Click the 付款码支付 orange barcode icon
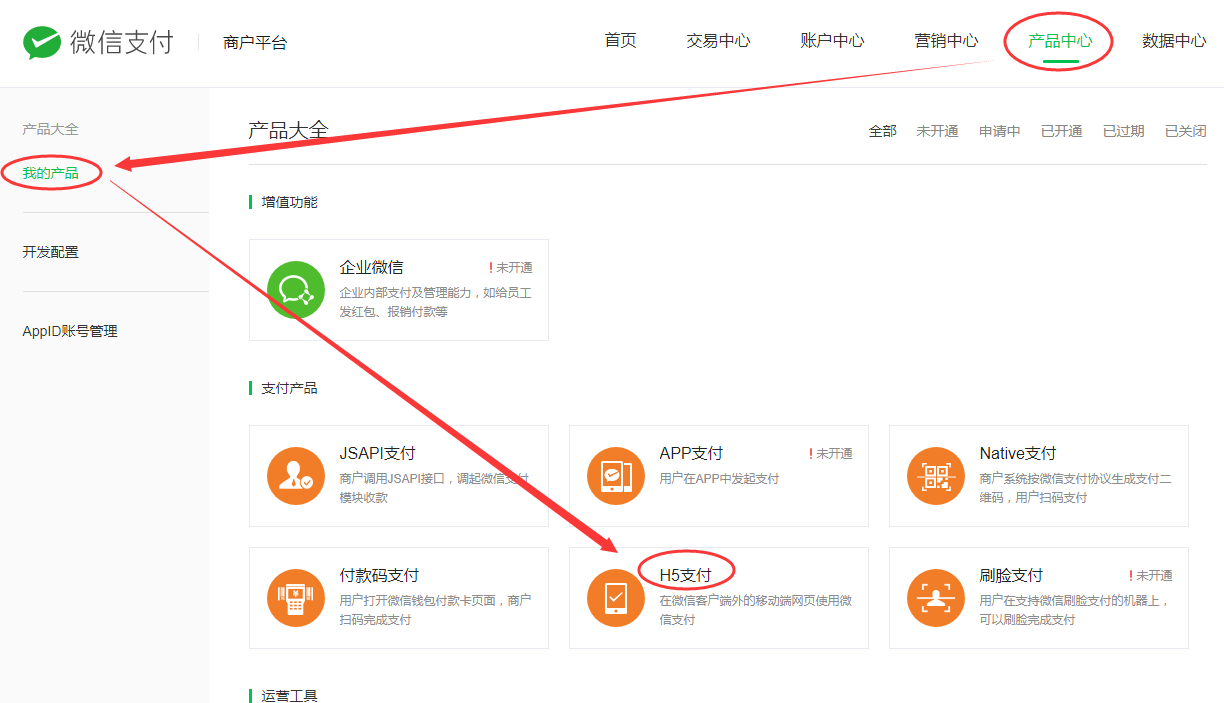This screenshot has height=703, width=1224. pyautogui.click(x=296, y=598)
